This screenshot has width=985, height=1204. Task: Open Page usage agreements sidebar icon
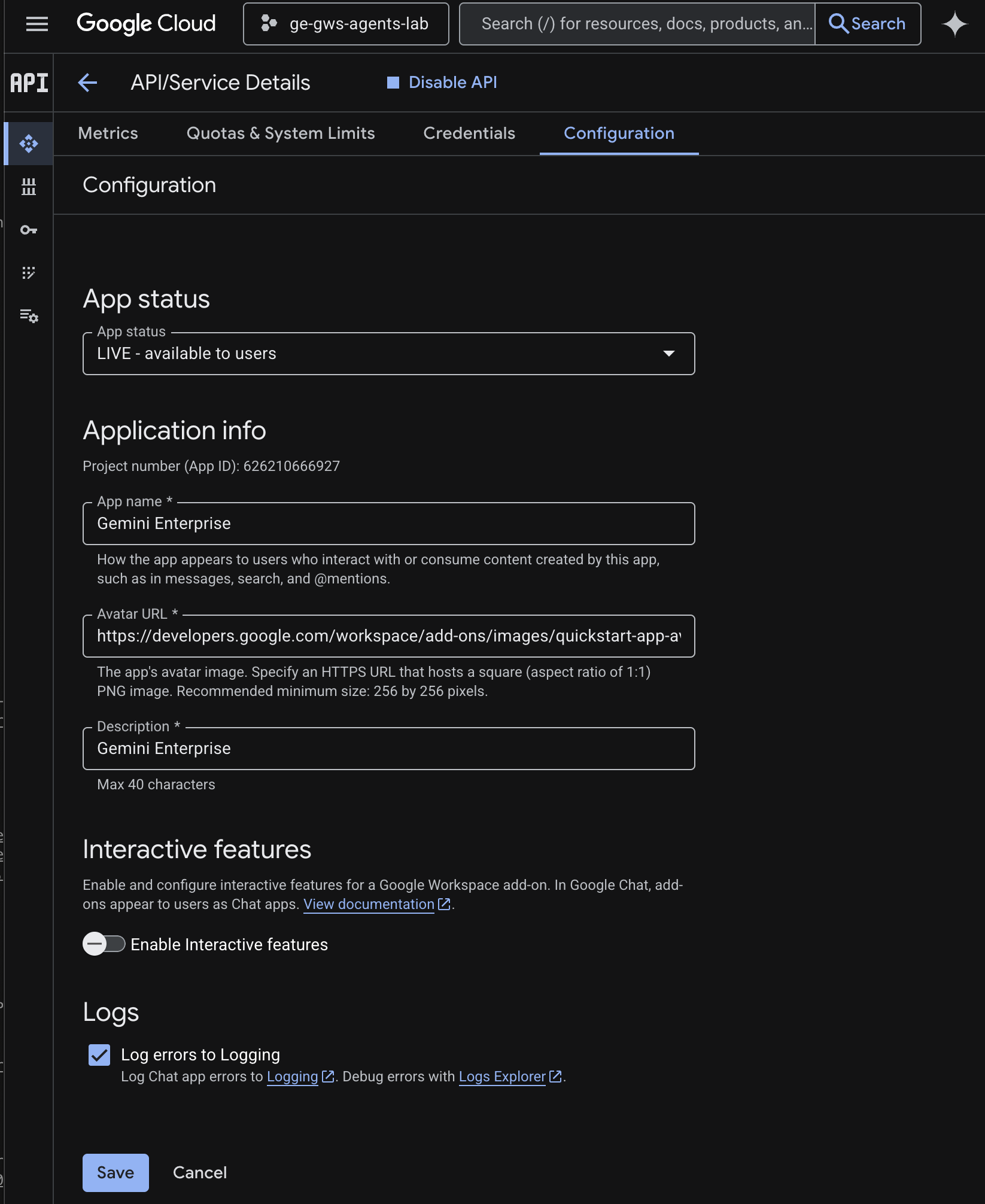tap(29, 315)
